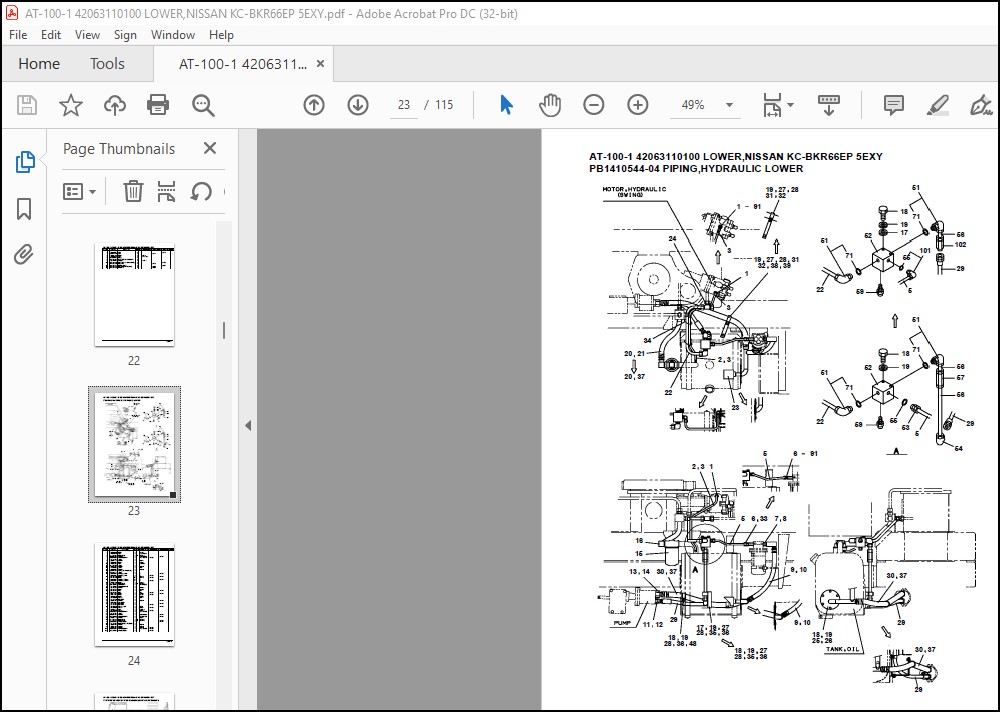Click the MOTOR,HYDRAULIC diagram label

[634, 191]
